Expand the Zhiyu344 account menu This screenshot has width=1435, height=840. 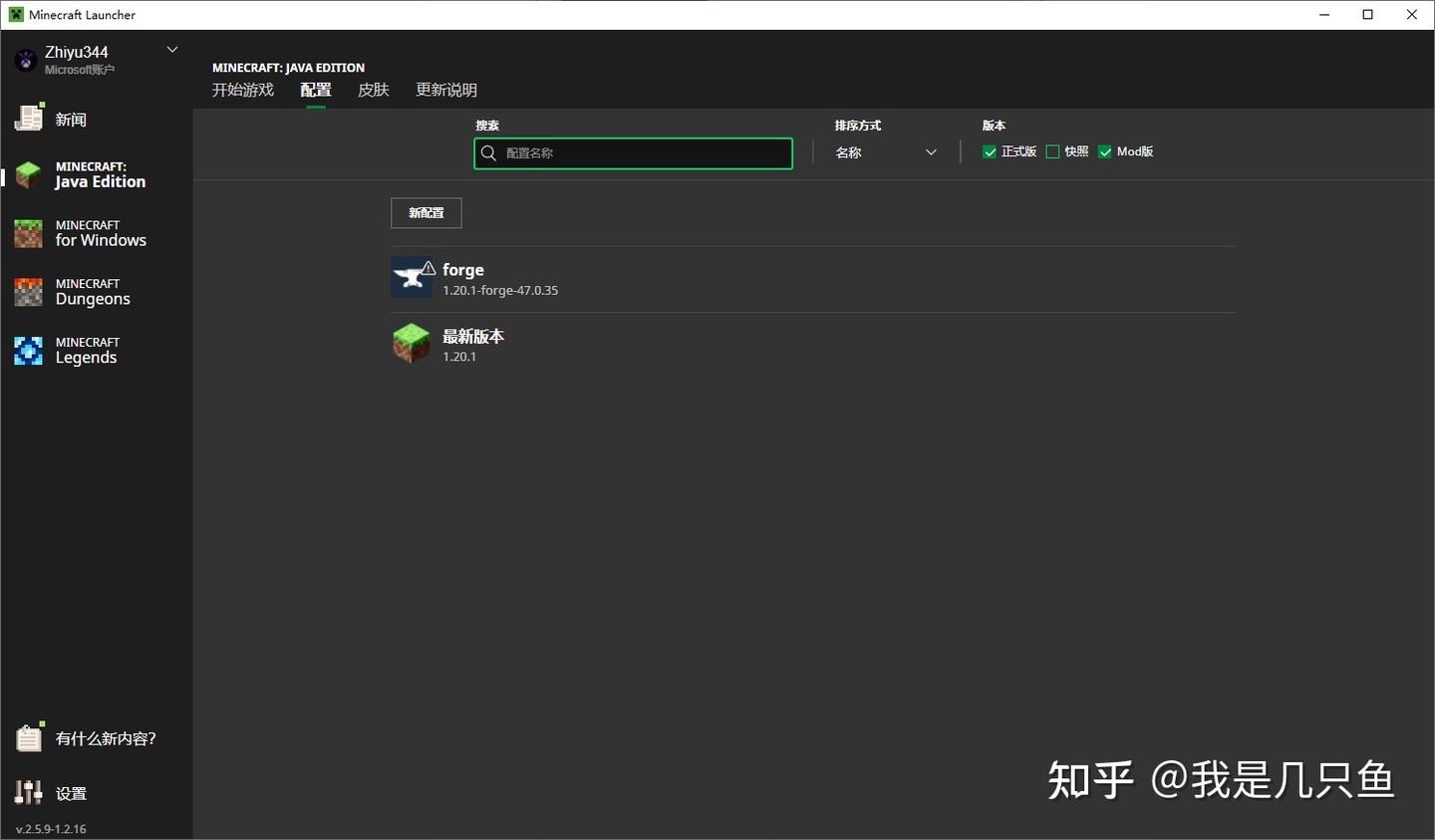pos(171,49)
